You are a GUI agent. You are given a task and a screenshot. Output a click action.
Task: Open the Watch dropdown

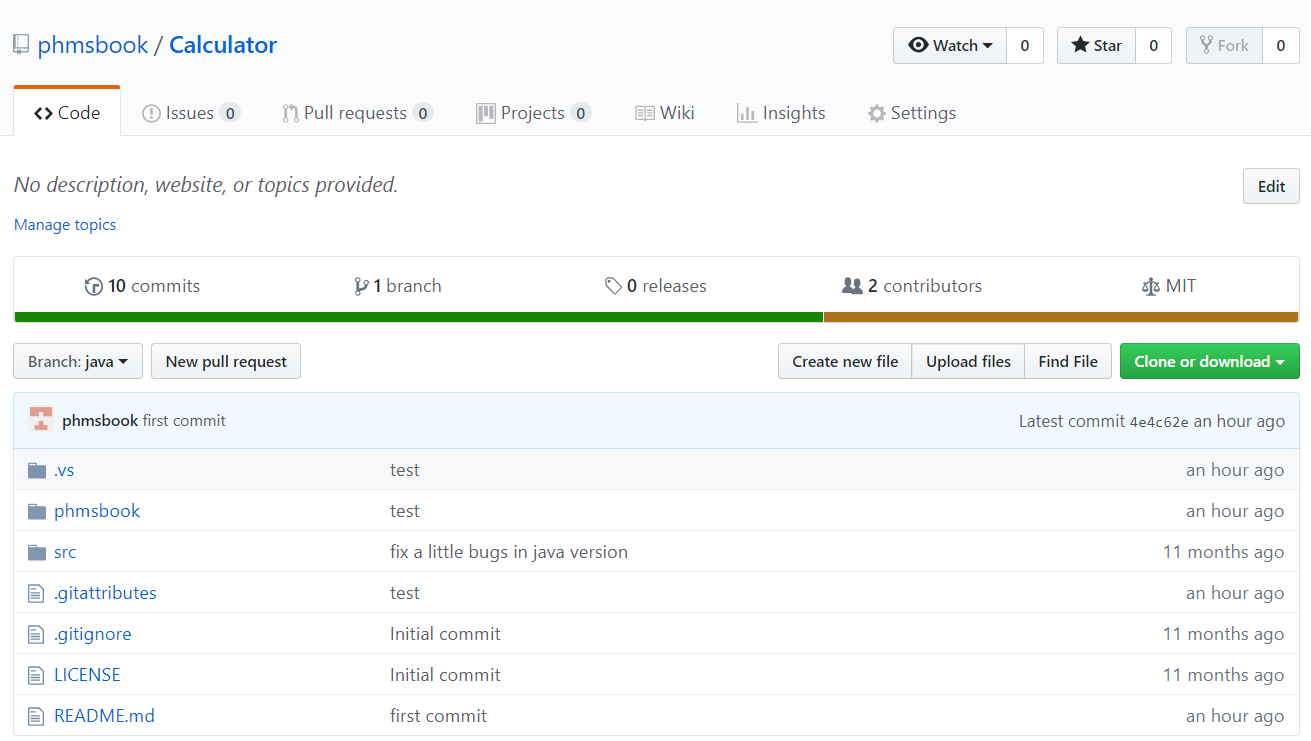click(x=950, y=46)
